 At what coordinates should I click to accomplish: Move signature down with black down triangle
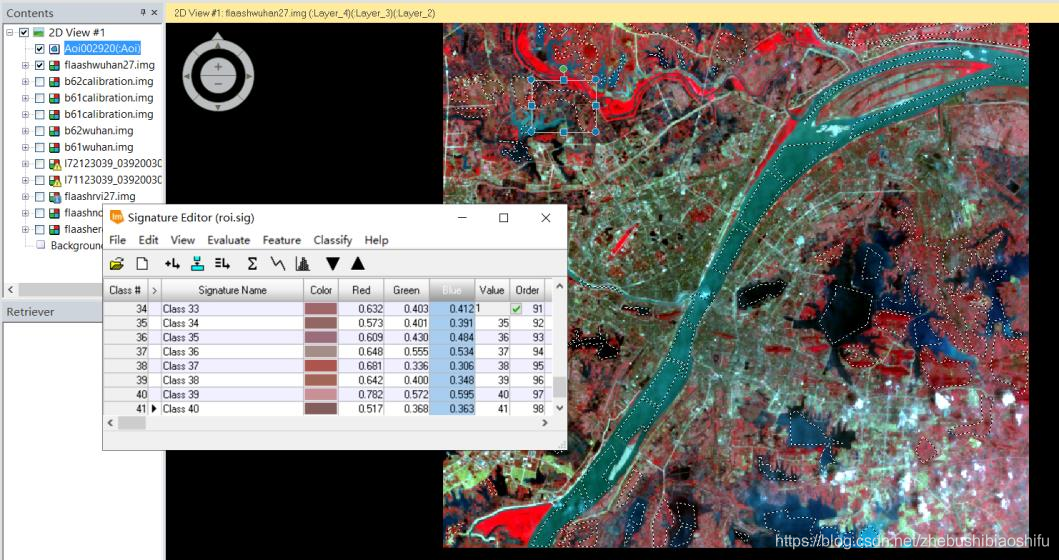(x=332, y=264)
